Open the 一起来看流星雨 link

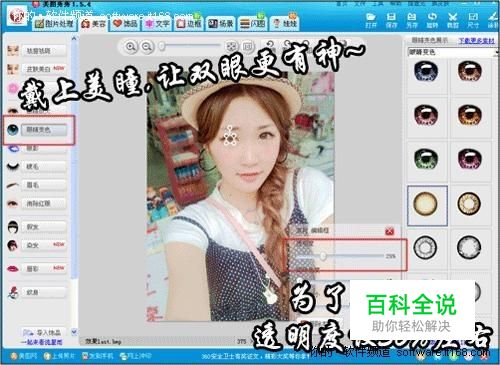click(x=41, y=342)
